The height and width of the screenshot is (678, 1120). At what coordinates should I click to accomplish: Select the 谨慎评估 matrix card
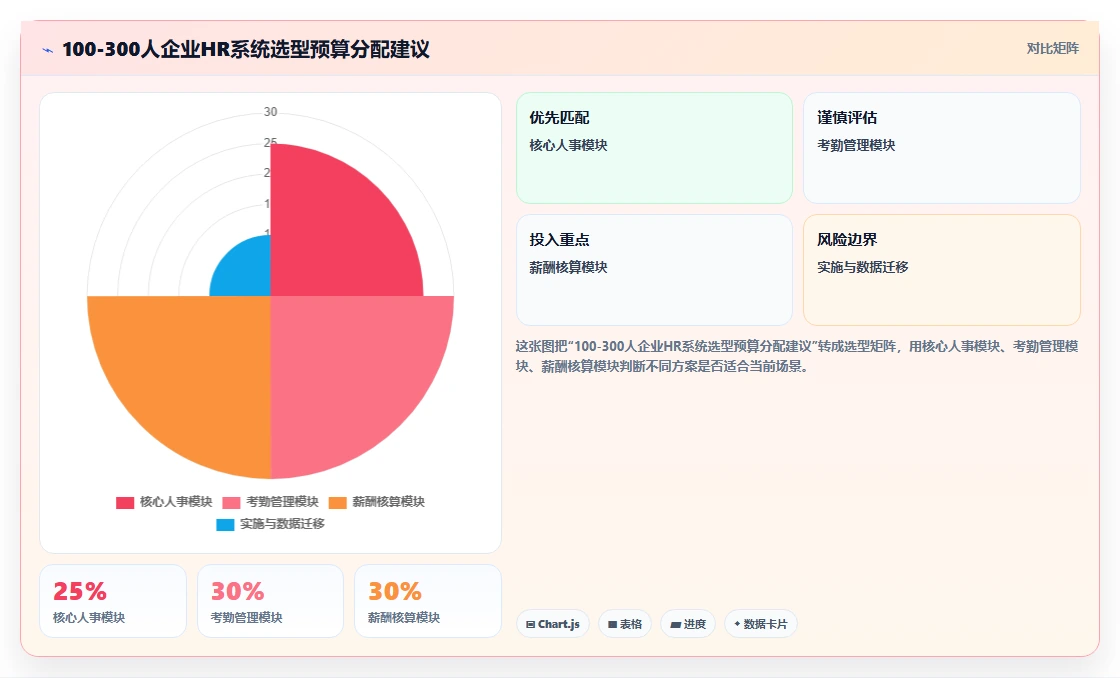[x=941, y=148]
